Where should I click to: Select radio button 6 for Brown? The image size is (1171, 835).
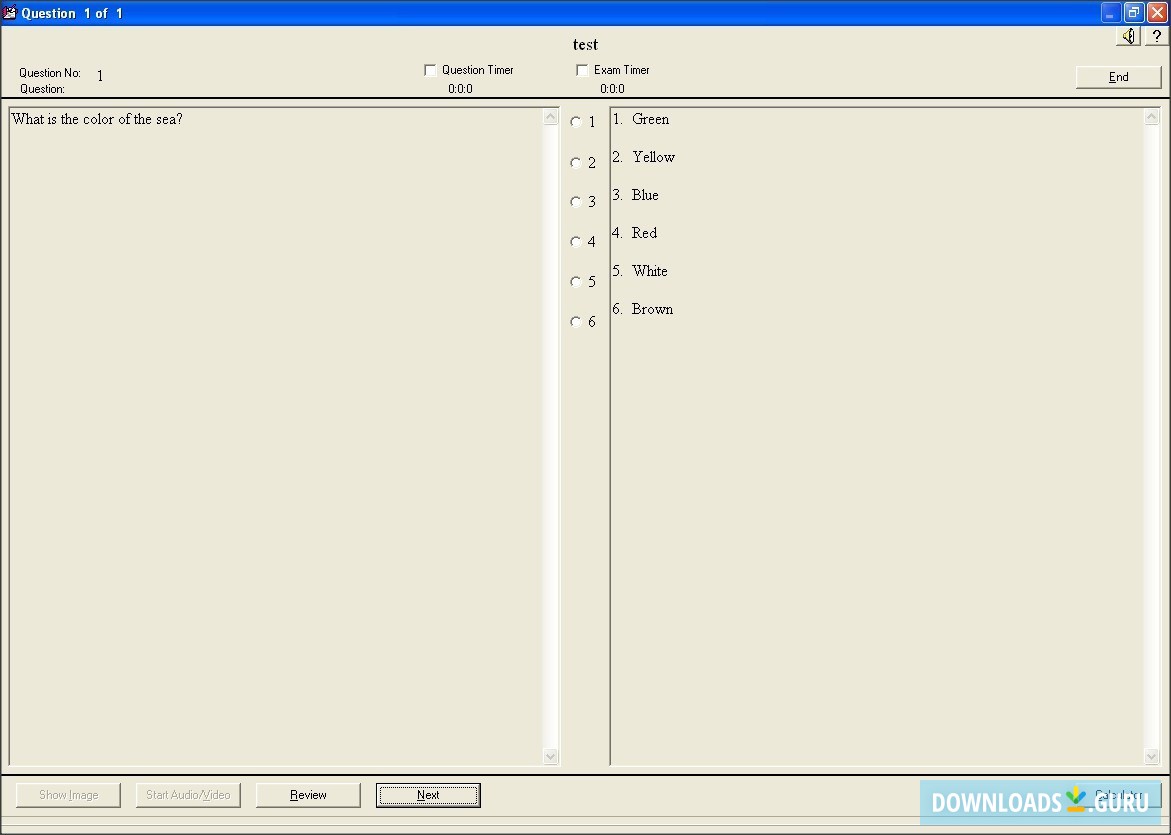coord(576,321)
